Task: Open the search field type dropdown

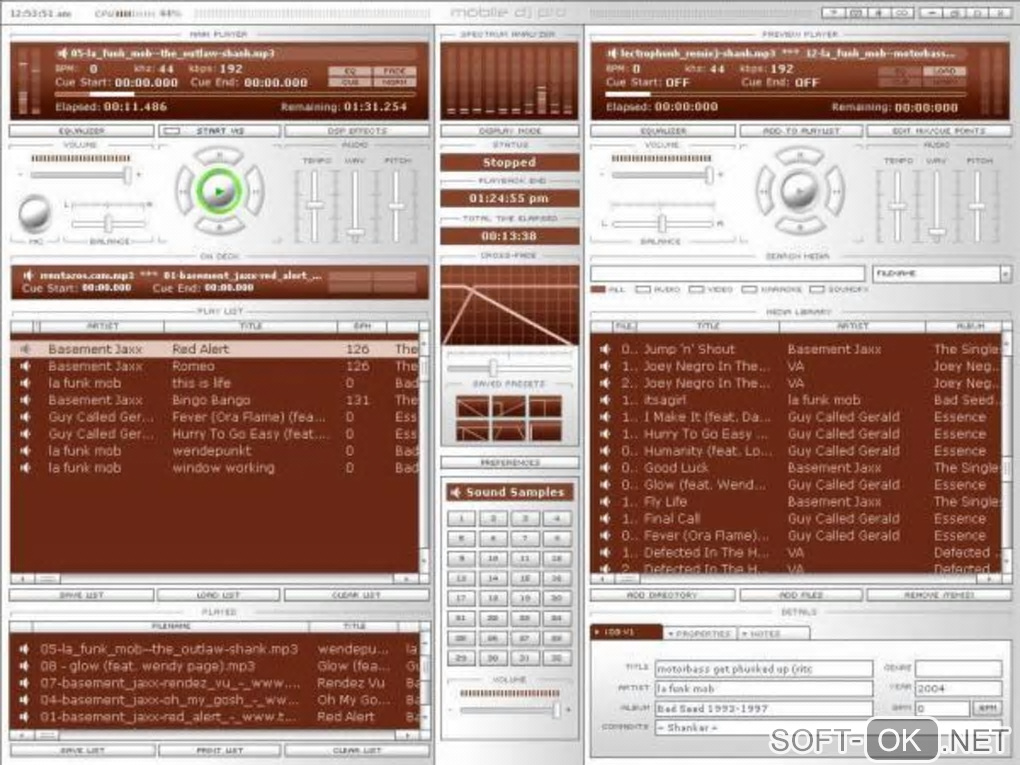Action: tap(1005, 274)
